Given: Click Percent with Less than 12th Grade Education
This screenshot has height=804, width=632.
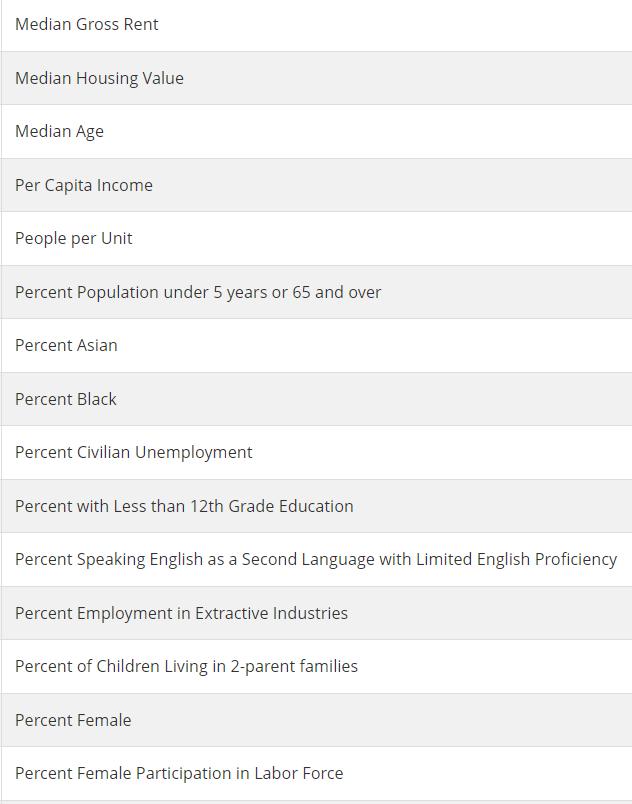Looking at the screenshot, I should pyautogui.click(x=316, y=506).
